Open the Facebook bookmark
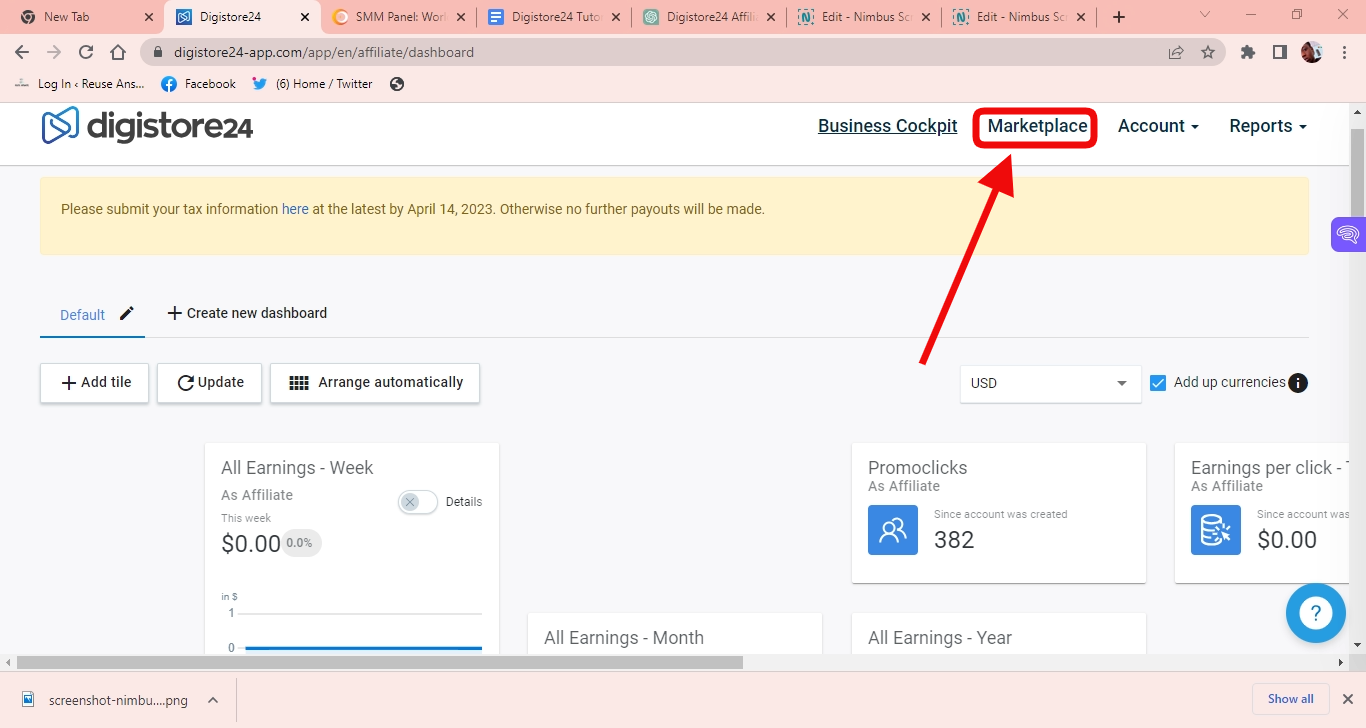 [x=199, y=84]
